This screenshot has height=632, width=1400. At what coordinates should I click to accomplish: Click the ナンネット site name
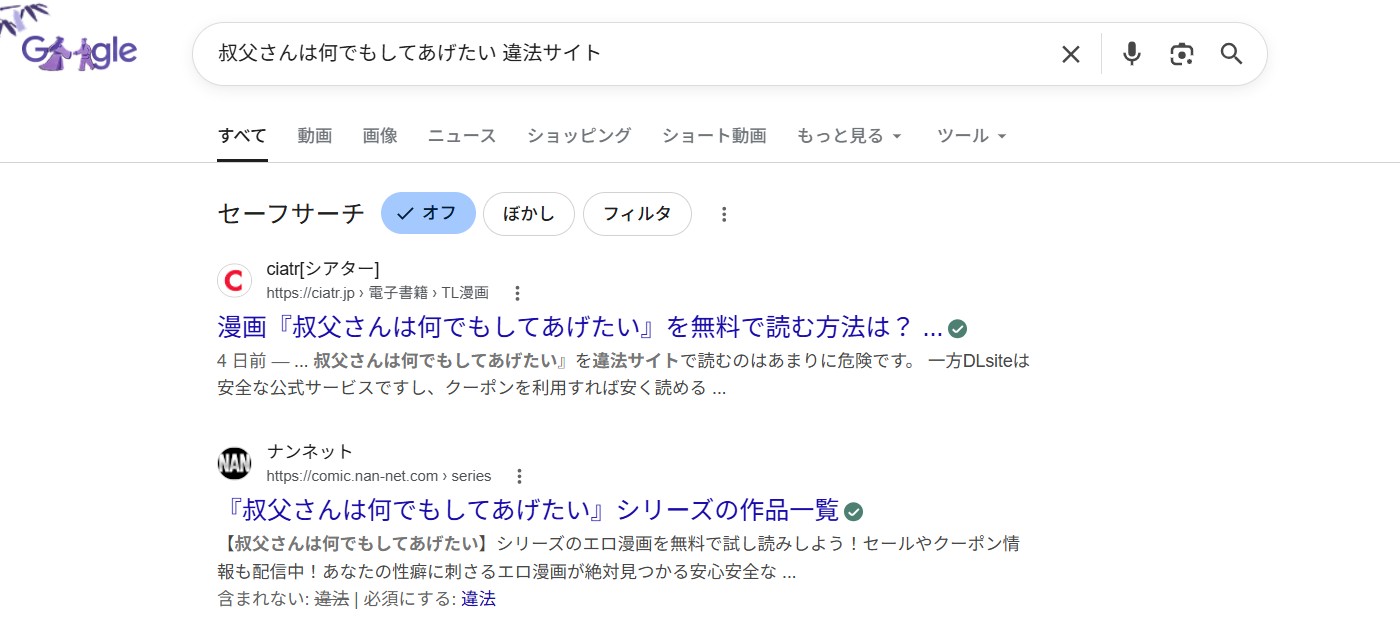pyautogui.click(x=310, y=452)
